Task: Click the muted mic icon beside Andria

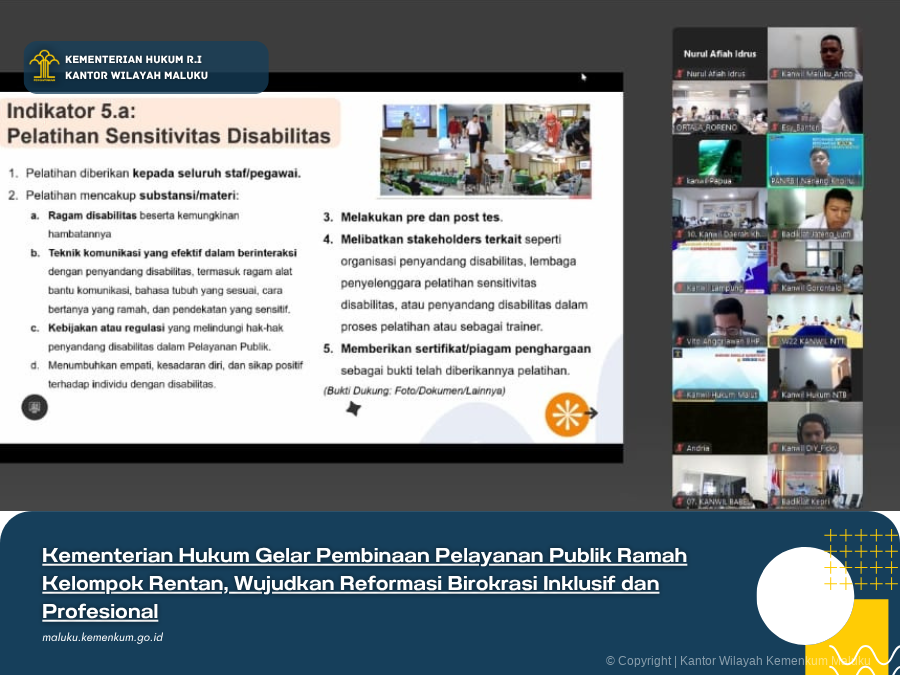Action: [x=680, y=448]
